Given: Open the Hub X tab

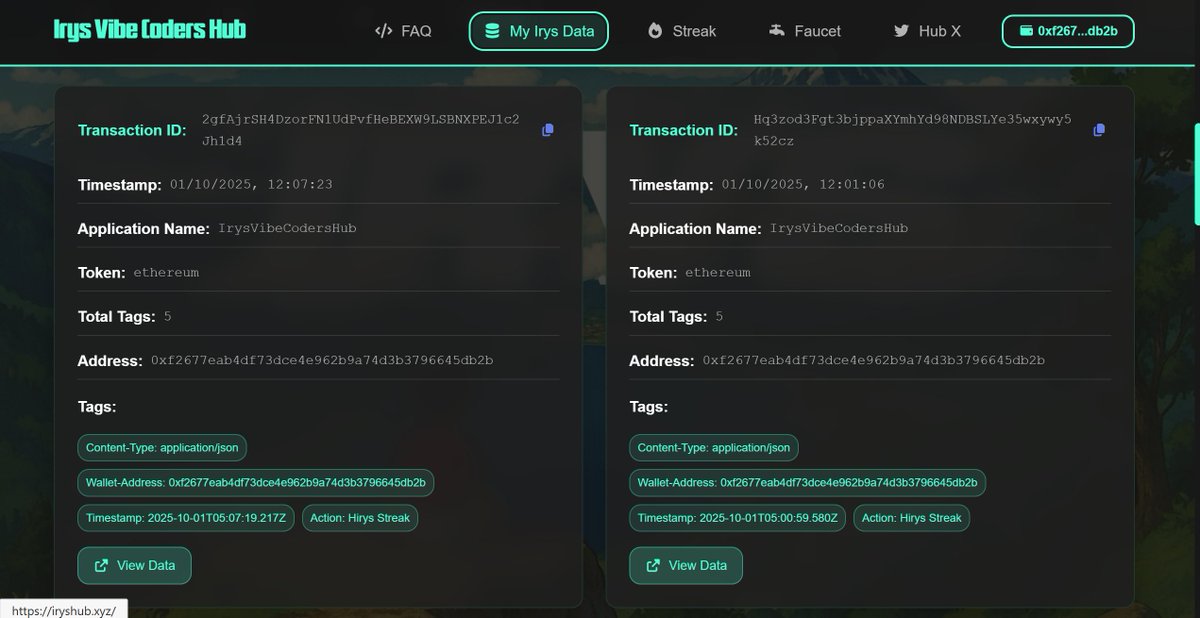Looking at the screenshot, I should pos(927,31).
